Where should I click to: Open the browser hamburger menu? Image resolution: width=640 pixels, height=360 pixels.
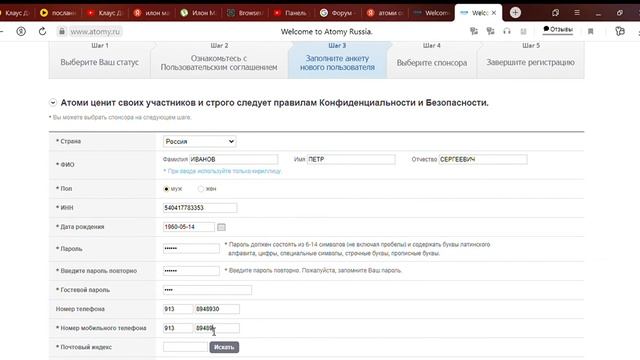coord(577,13)
